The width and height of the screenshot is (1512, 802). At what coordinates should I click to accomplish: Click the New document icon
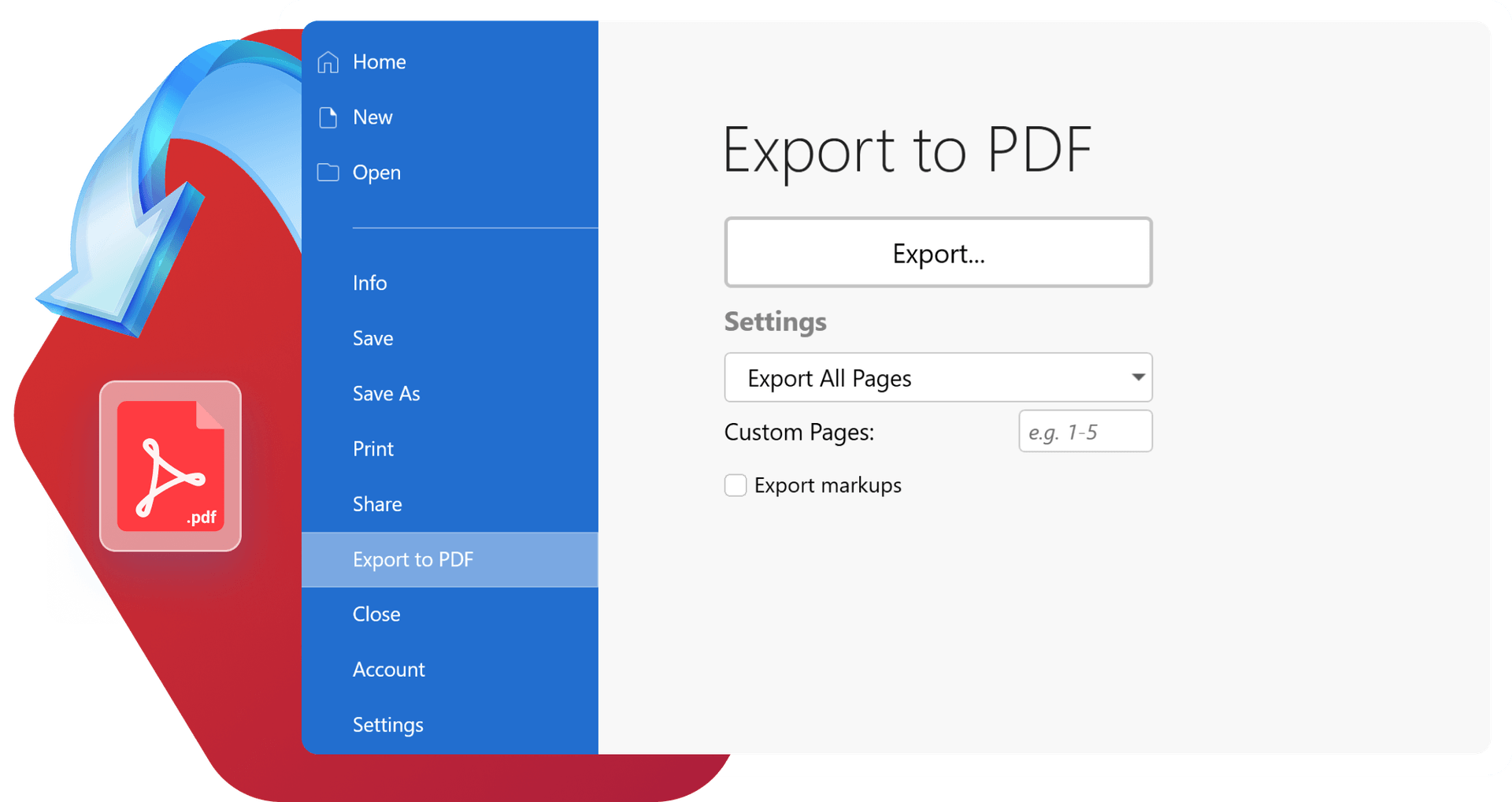pos(328,117)
